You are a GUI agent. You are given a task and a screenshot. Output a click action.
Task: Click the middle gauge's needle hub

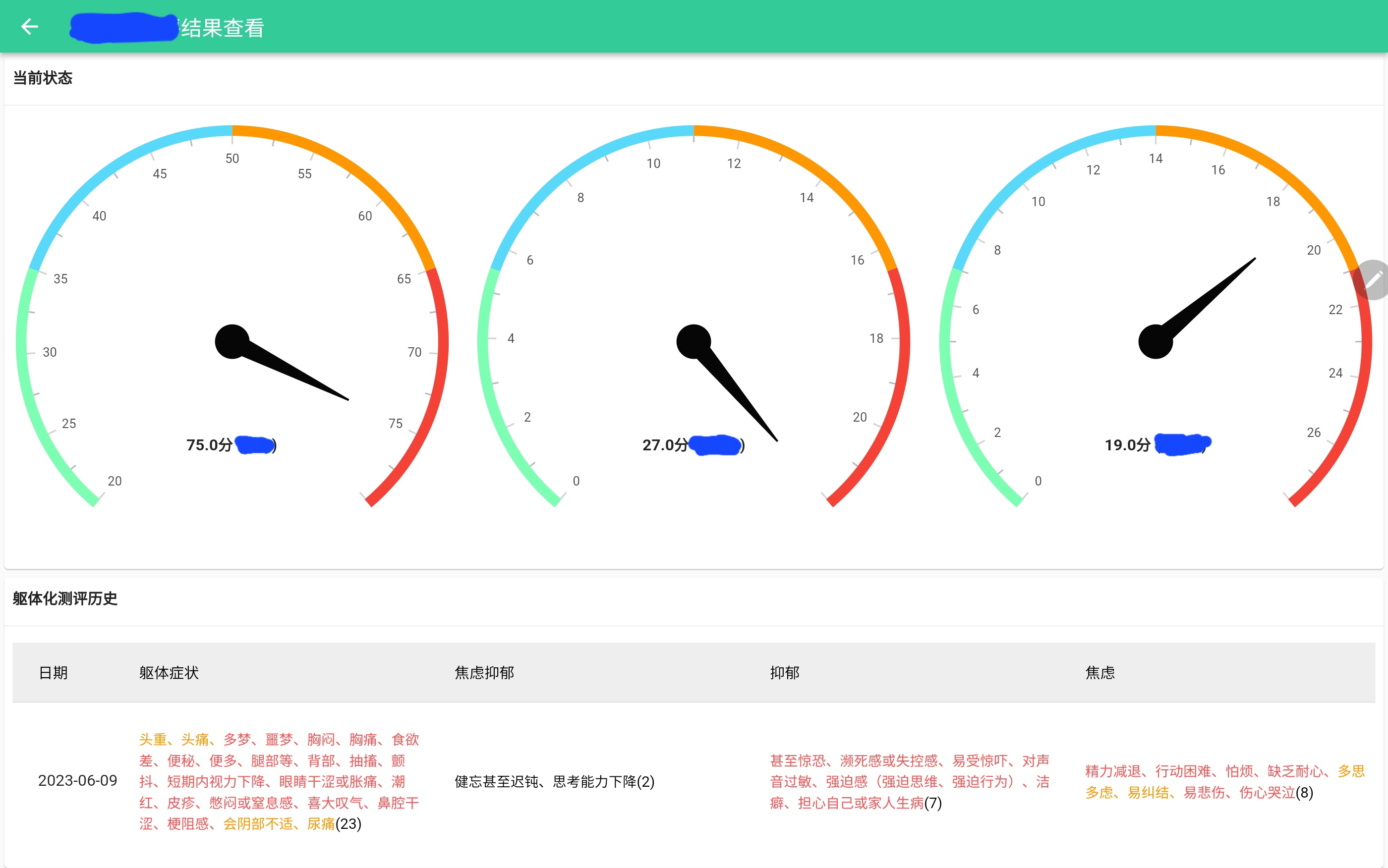click(x=694, y=341)
